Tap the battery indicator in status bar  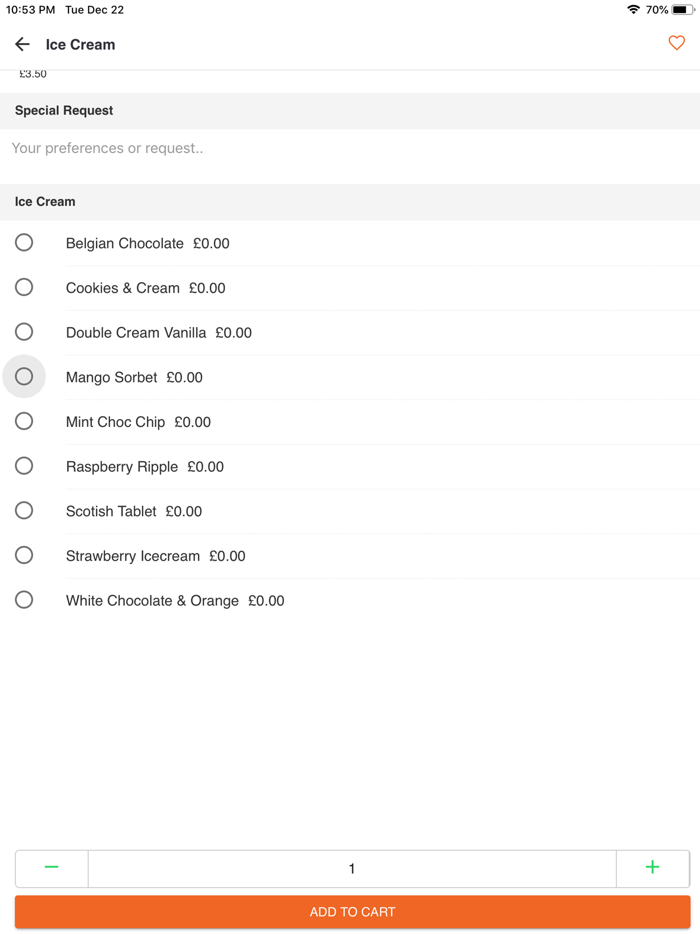coord(684,10)
